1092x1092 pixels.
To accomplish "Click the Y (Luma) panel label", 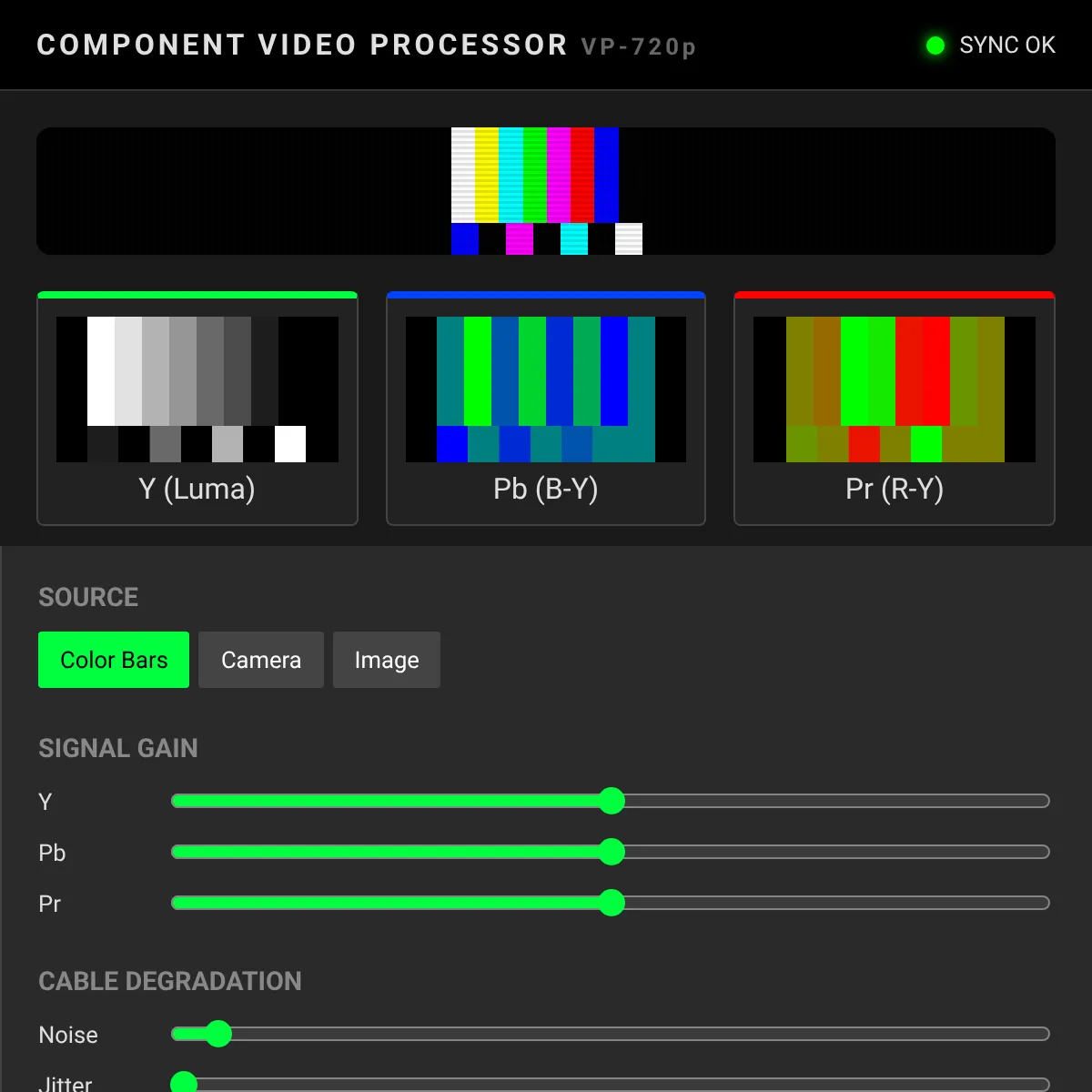I will pyautogui.click(x=197, y=489).
